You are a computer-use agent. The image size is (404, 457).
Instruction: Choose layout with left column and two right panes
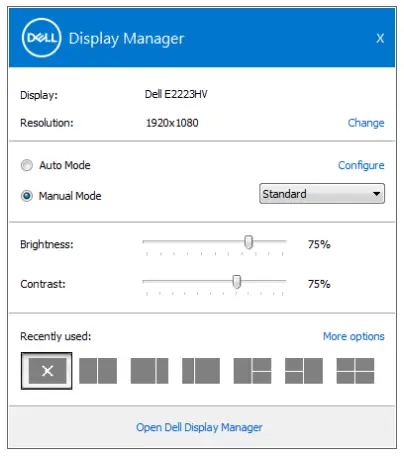252,371
